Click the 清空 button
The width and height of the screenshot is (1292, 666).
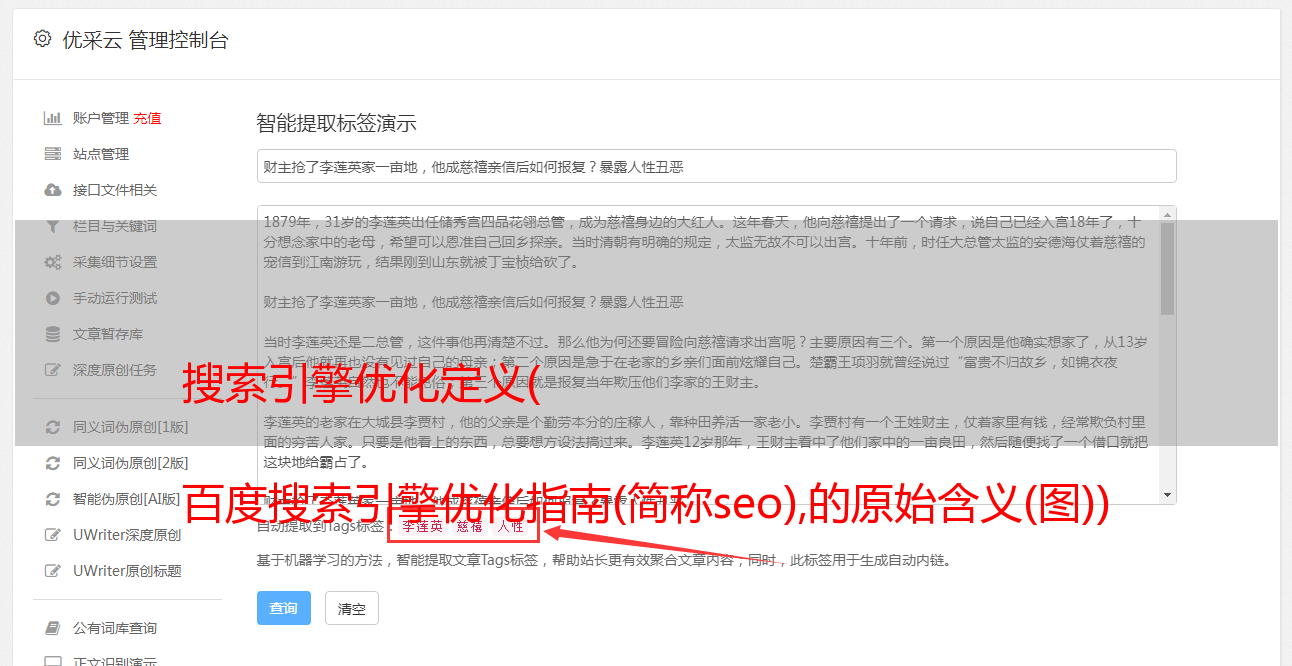[x=352, y=608]
